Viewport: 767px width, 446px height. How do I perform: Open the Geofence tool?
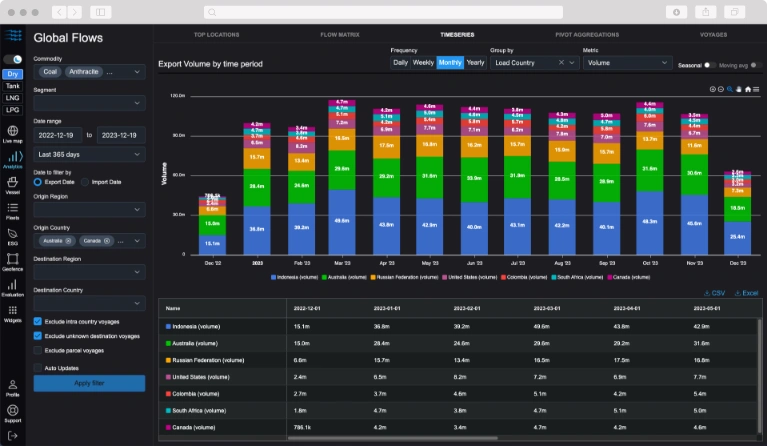tap(13, 262)
